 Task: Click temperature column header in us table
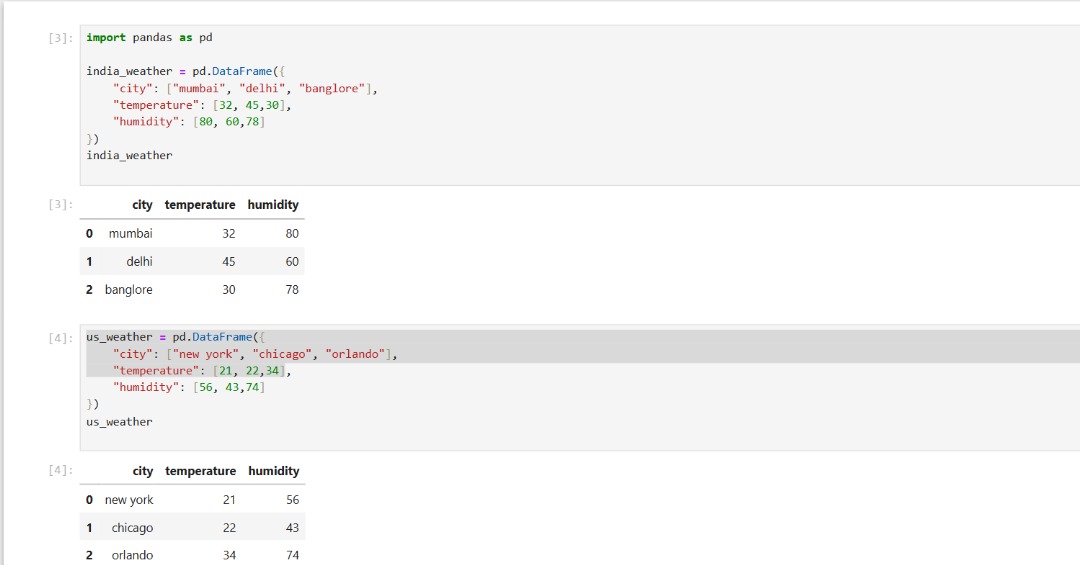tap(200, 471)
